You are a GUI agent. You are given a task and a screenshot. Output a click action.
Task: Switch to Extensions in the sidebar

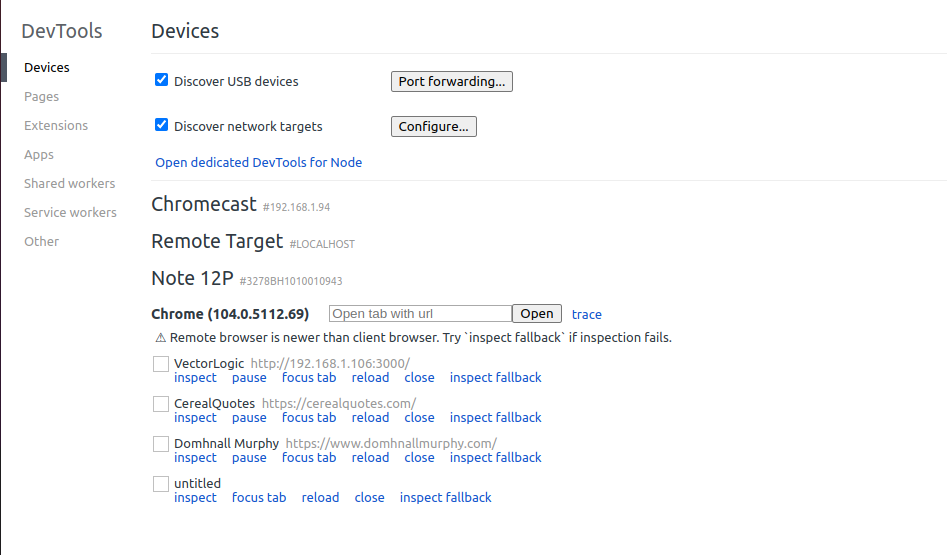[56, 126]
